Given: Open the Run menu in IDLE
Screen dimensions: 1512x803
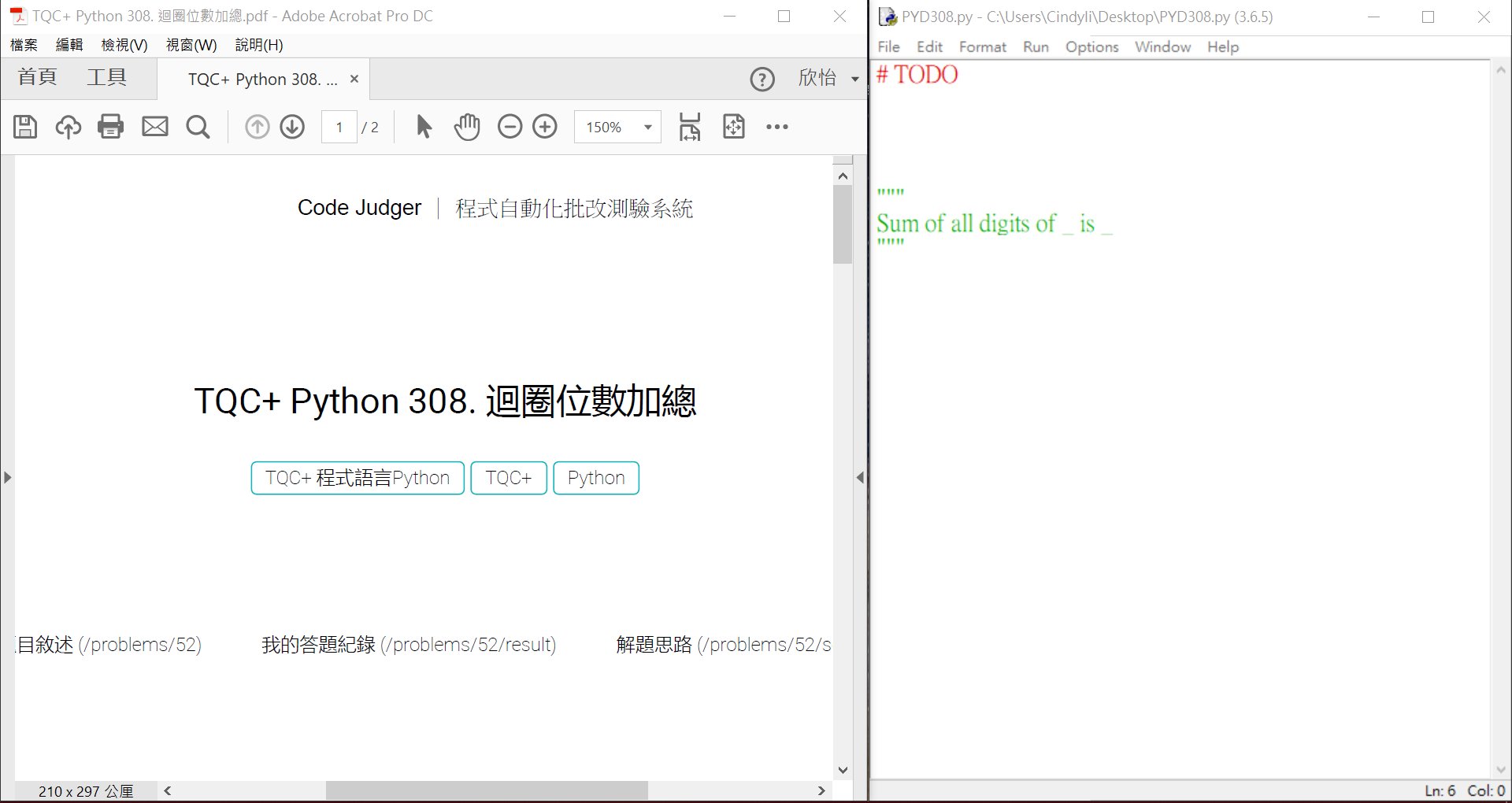Looking at the screenshot, I should tap(1036, 47).
